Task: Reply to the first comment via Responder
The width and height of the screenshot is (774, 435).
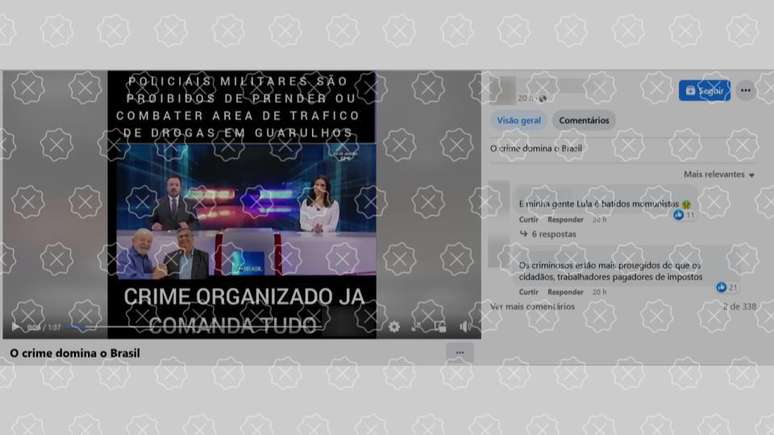Action: tap(565, 219)
